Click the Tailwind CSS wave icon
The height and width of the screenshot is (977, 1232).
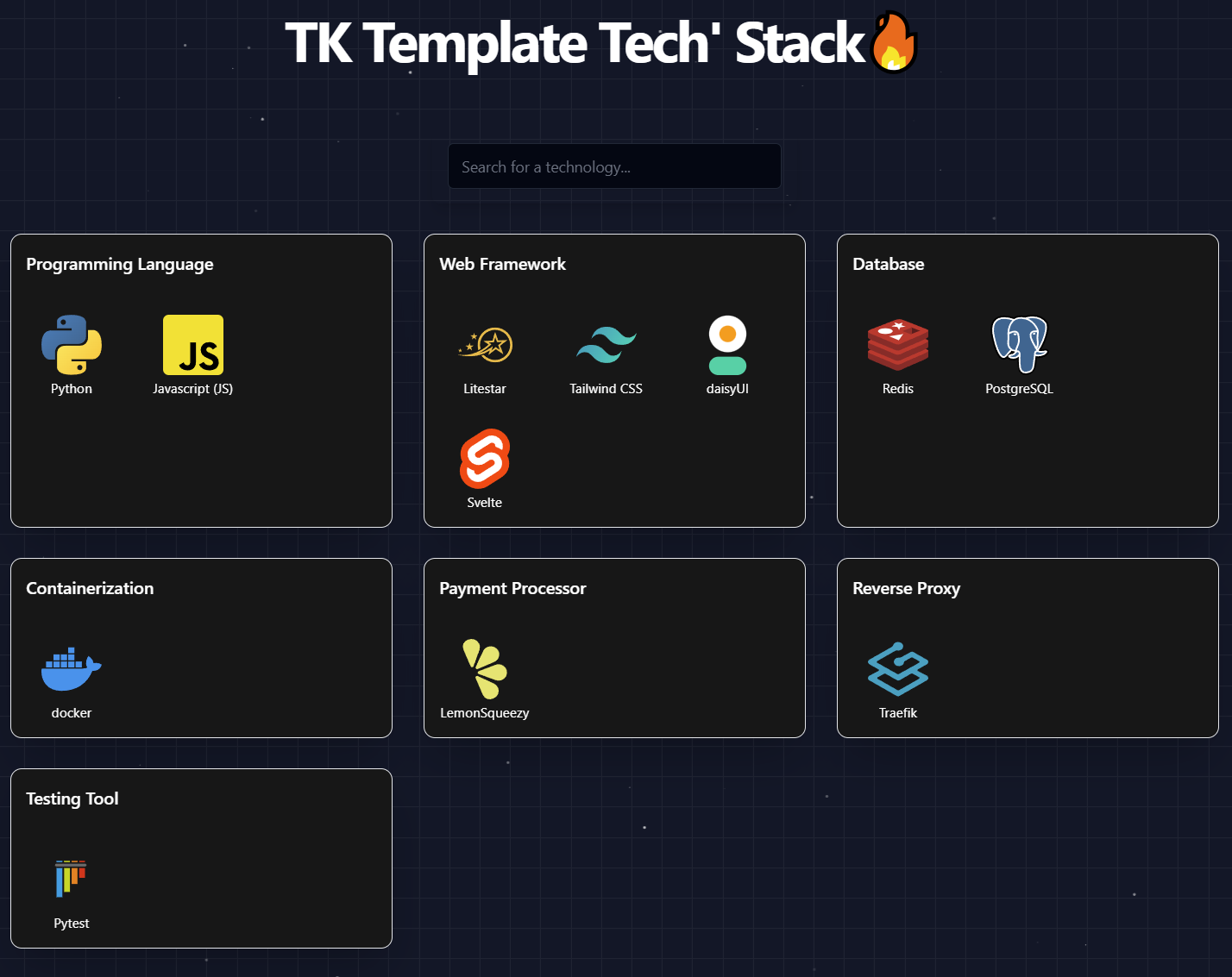[607, 345]
